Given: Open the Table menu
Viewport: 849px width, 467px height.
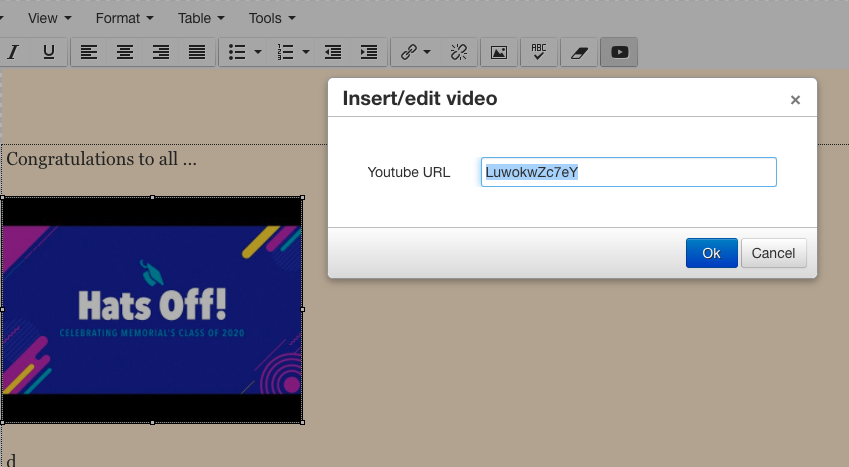Looking at the screenshot, I should click(201, 18).
